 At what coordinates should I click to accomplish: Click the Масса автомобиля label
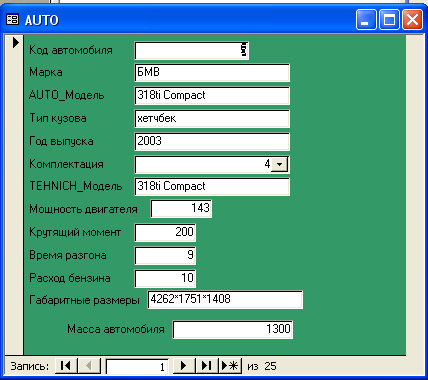(x=116, y=329)
